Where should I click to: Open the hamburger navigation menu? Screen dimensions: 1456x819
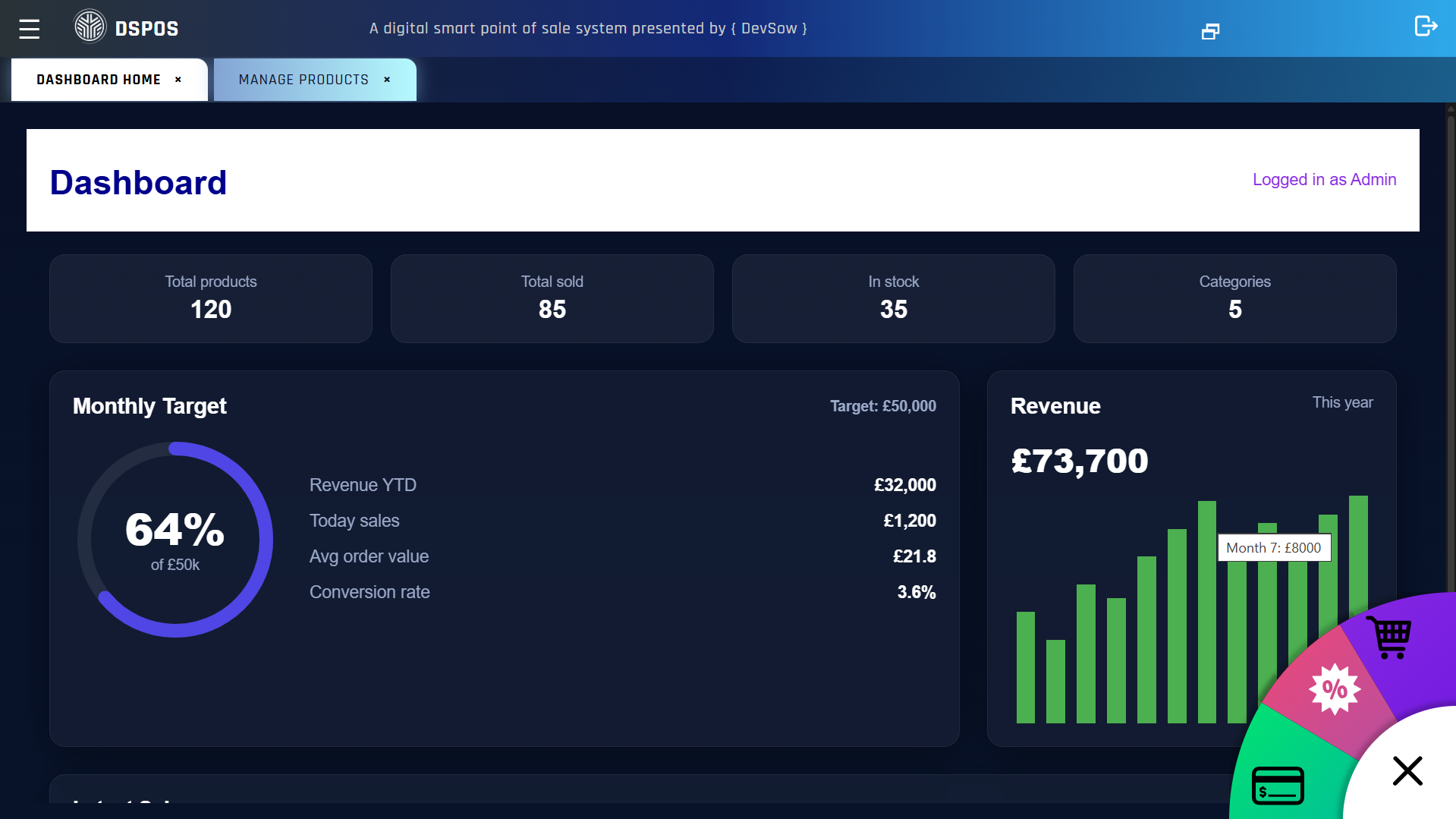[x=29, y=29]
